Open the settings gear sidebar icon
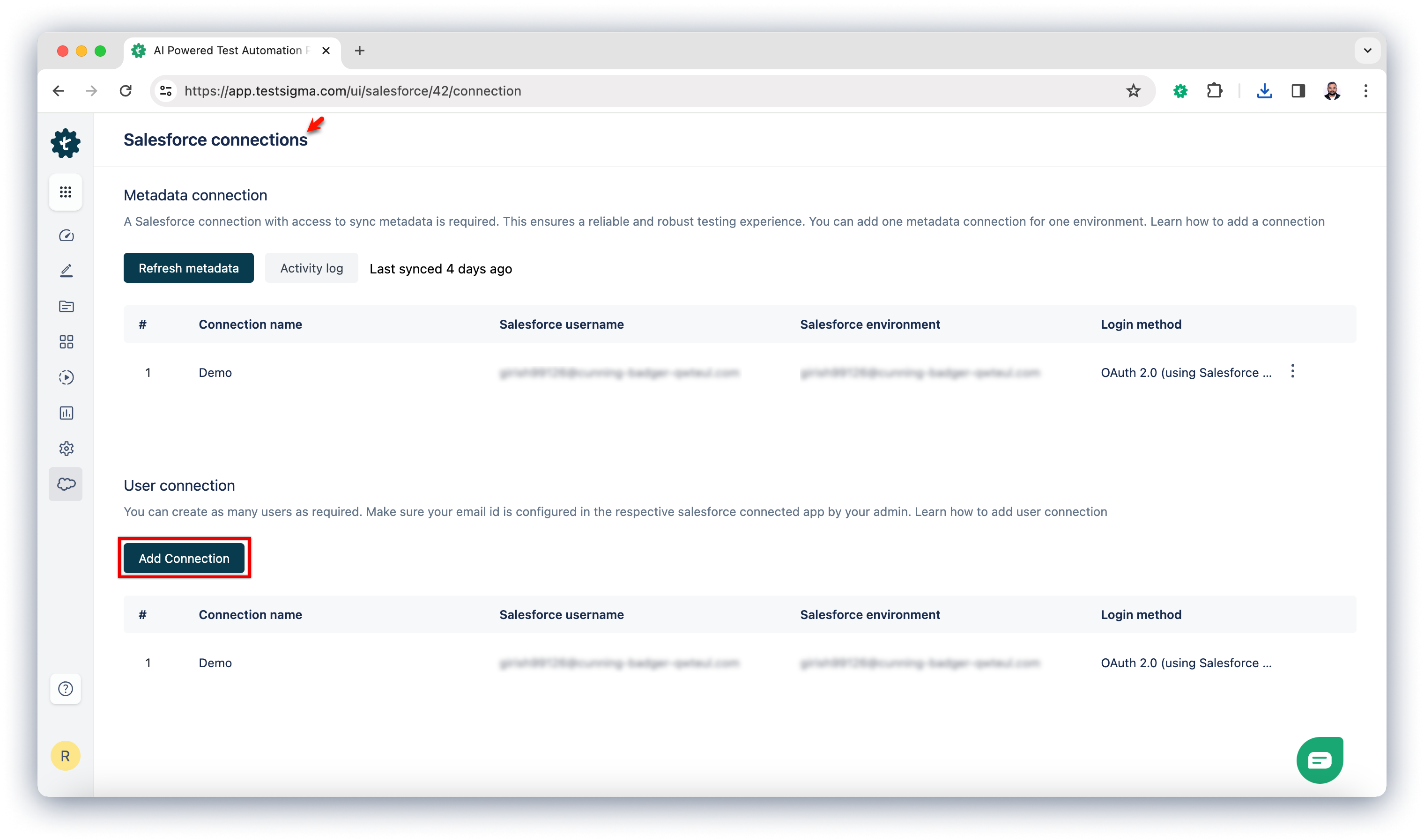The image size is (1424, 840). pyautogui.click(x=66, y=449)
